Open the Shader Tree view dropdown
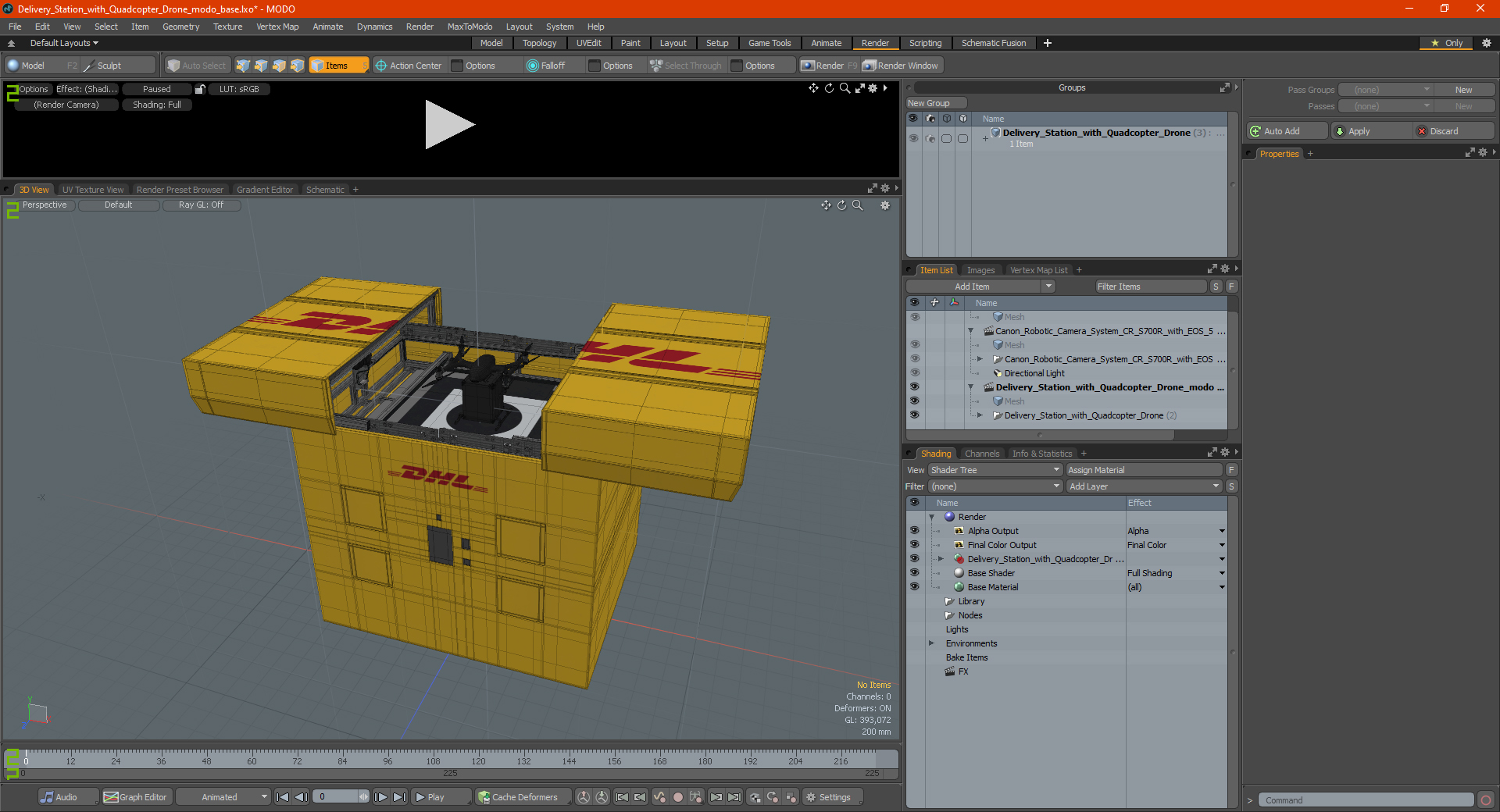Screen dimensions: 1500x812 [x=995, y=470]
